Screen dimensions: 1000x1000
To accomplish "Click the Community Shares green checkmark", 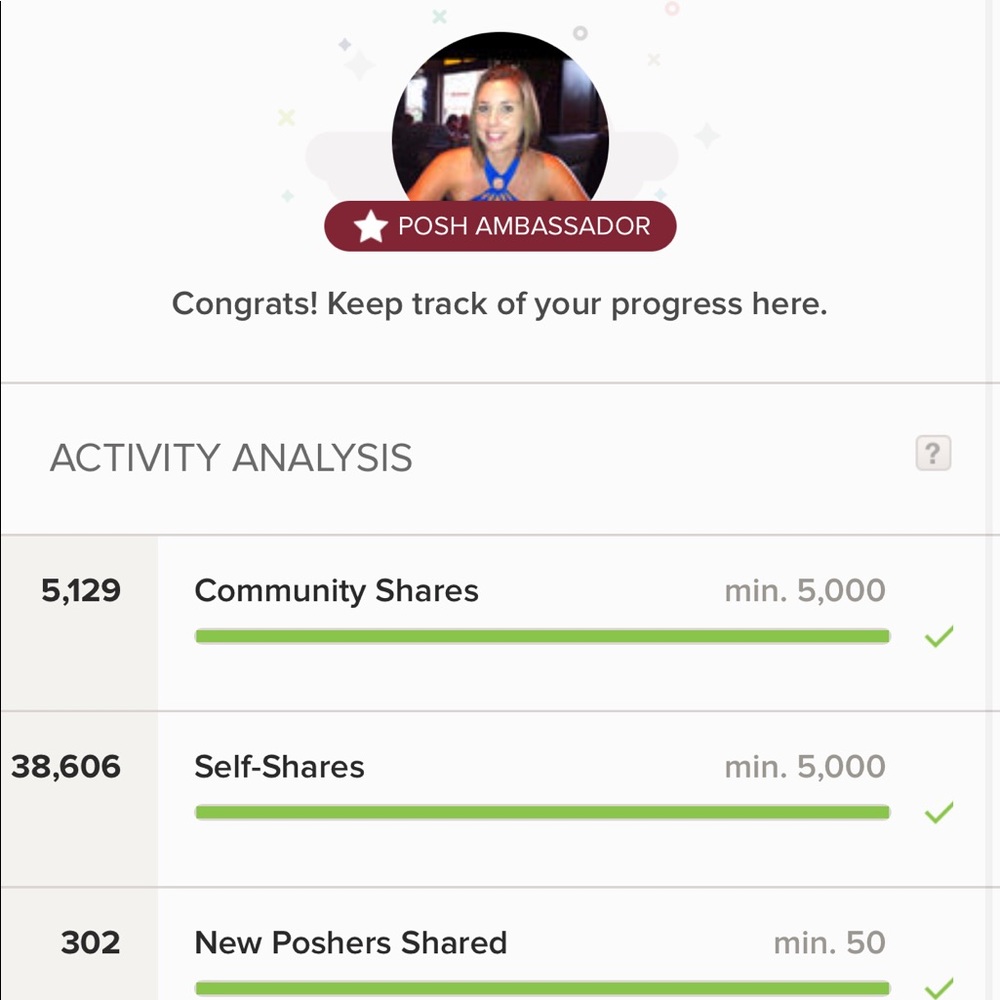I will pyautogui.click(x=939, y=636).
